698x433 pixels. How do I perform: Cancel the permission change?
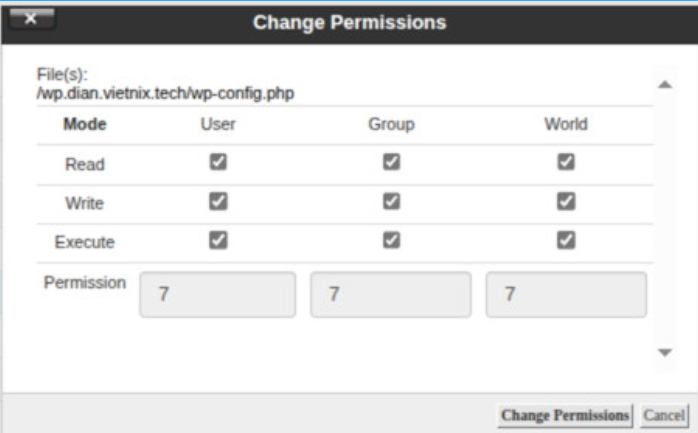coord(663,414)
